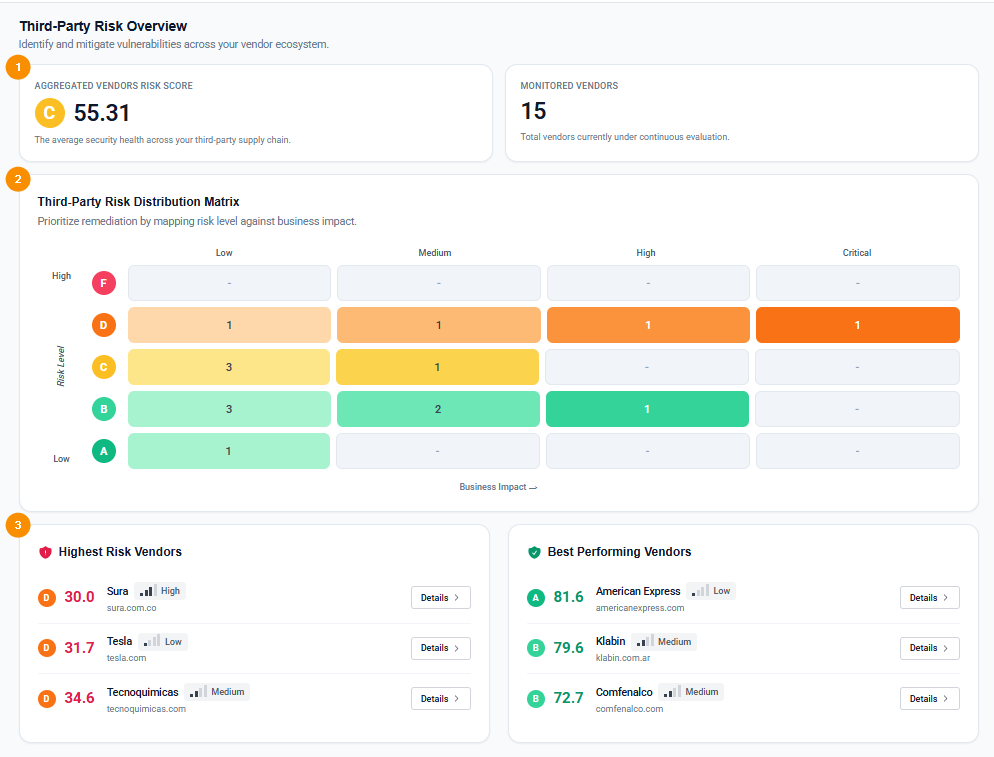Click the Monitored Vendors count card
994x757 pixels.
coord(741,112)
